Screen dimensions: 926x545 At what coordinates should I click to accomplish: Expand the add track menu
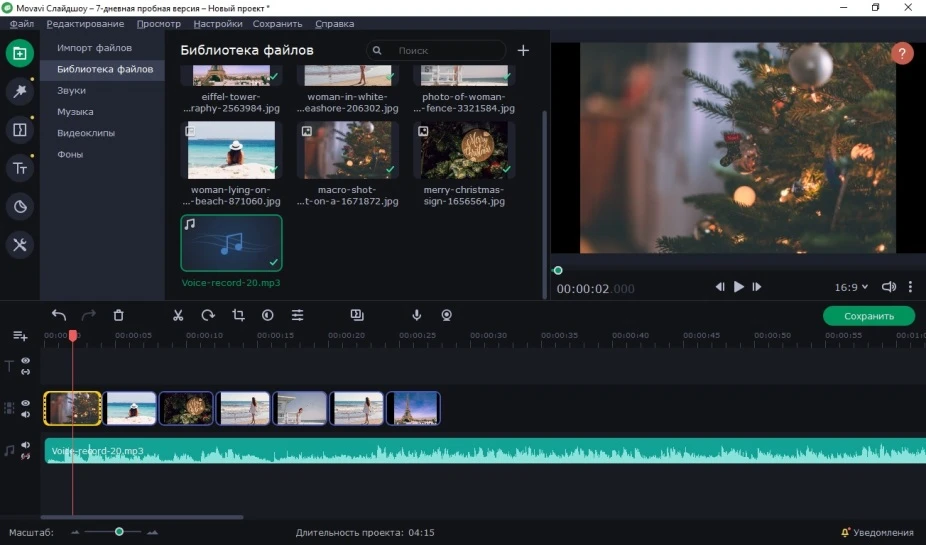tap(20, 336)
